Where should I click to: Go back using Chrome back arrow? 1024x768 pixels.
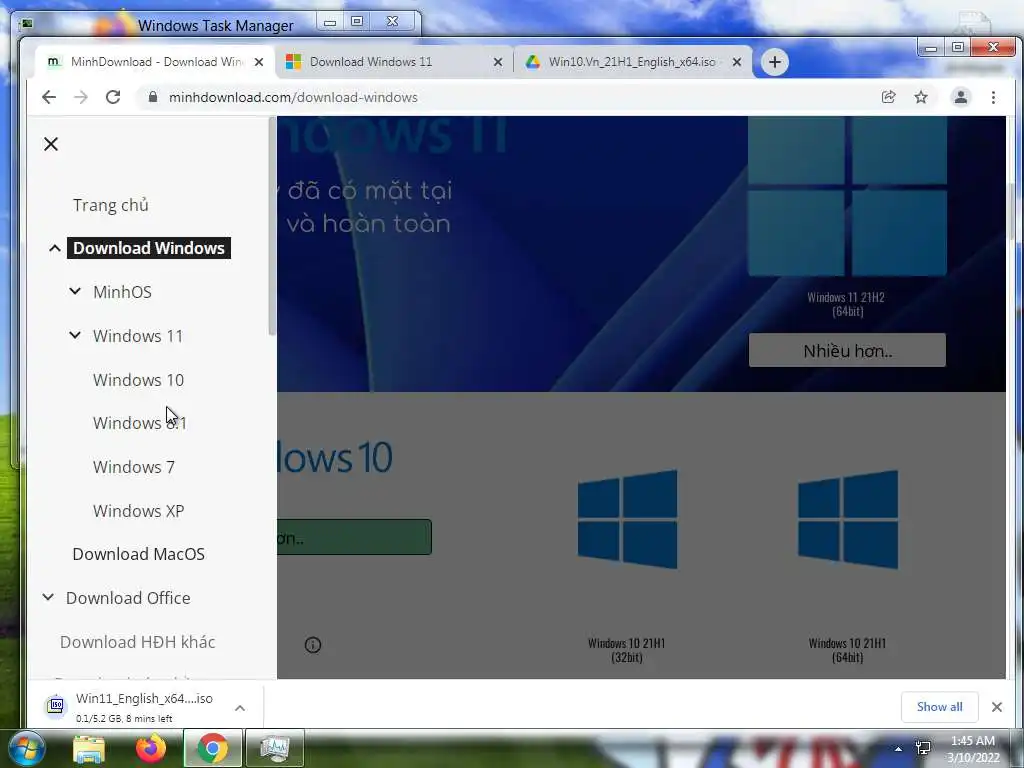pyautogui.click(x=49, y=97)
